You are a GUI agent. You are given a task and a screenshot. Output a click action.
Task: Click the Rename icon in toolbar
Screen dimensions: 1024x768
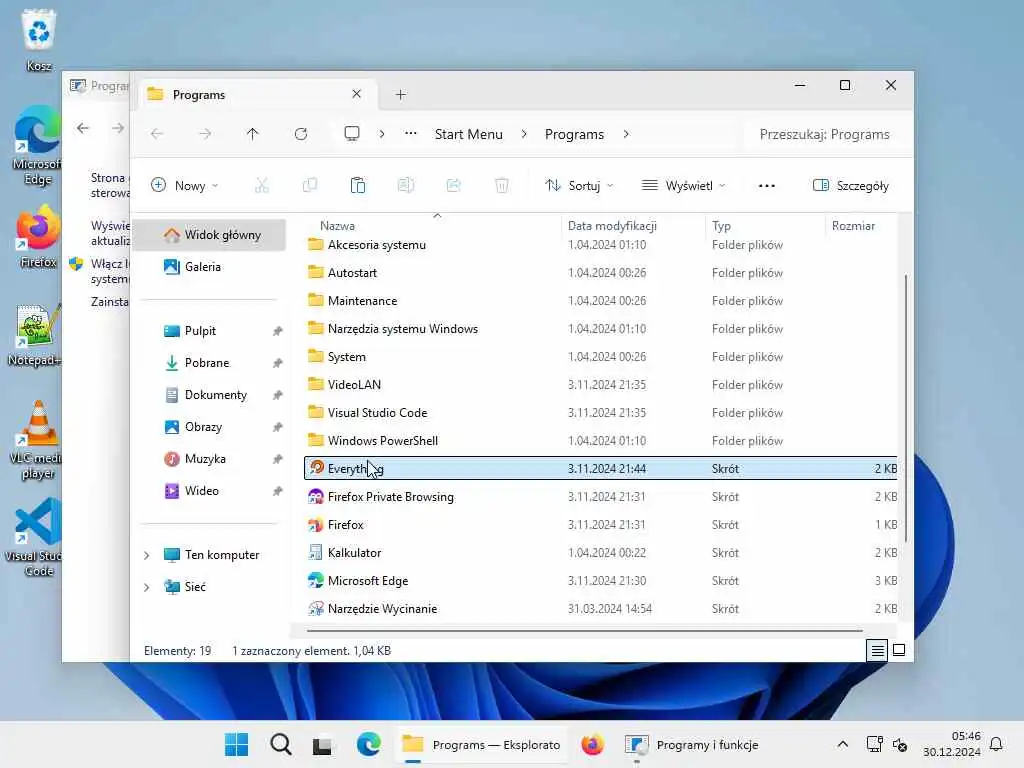406,185
